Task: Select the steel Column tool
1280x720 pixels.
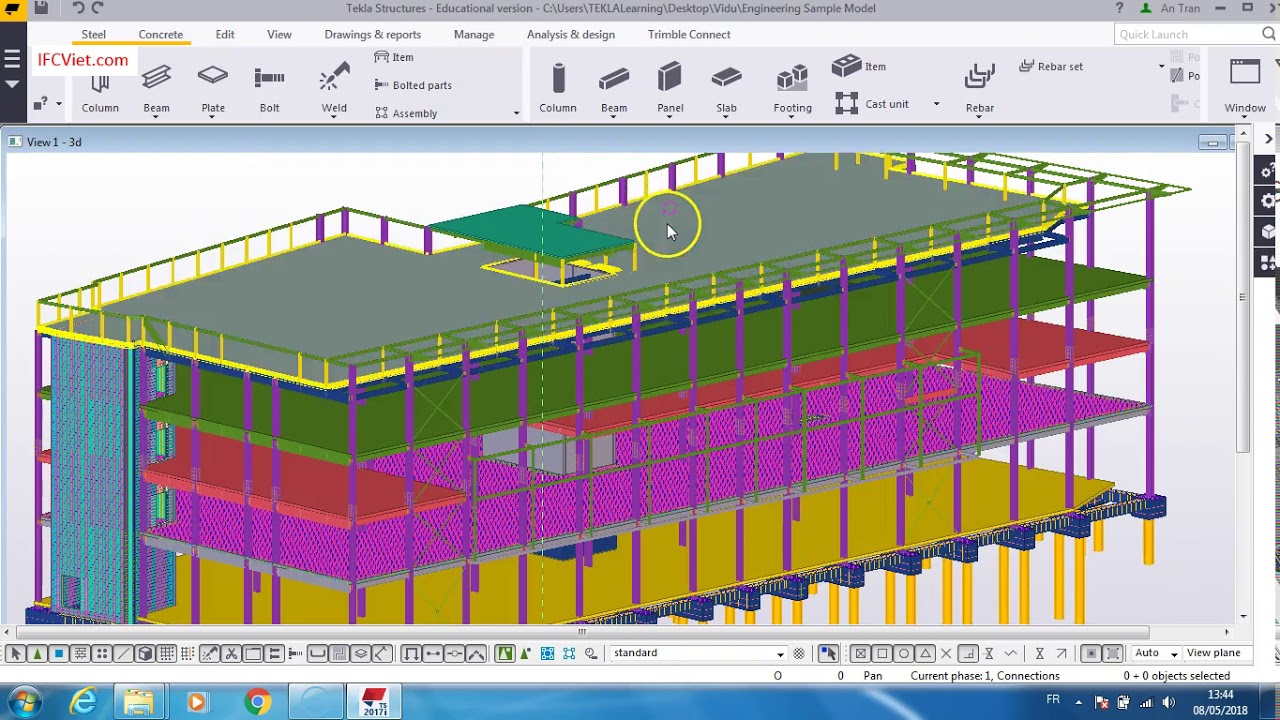Action: 100,88
